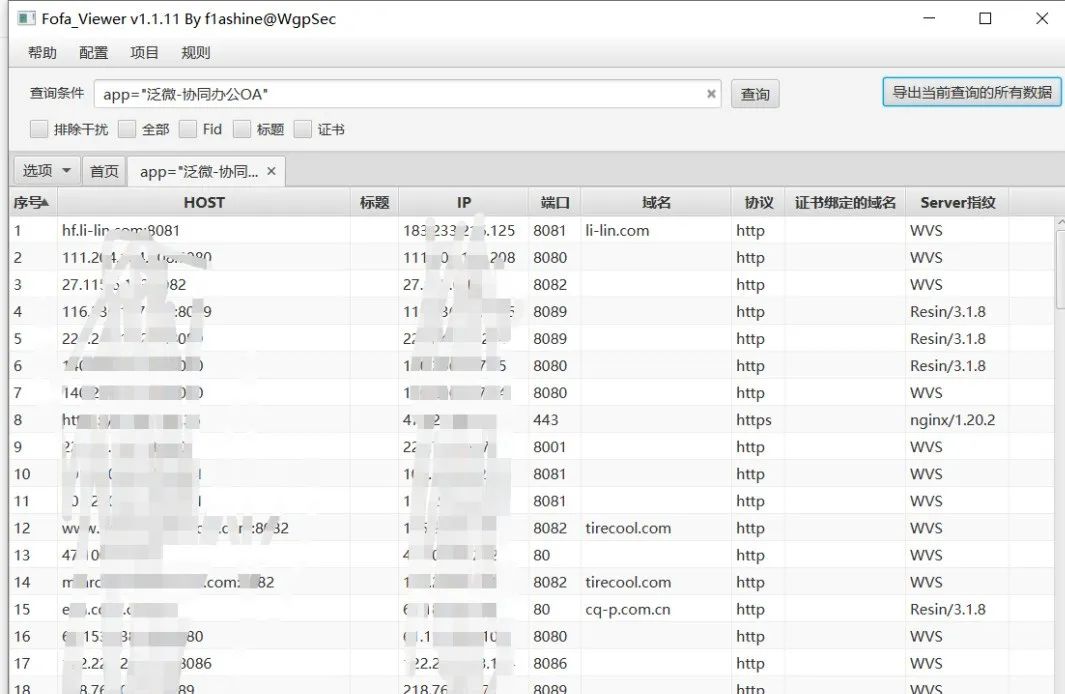Select Resin/3.1.8 in row 6

[x=947, y=365]
